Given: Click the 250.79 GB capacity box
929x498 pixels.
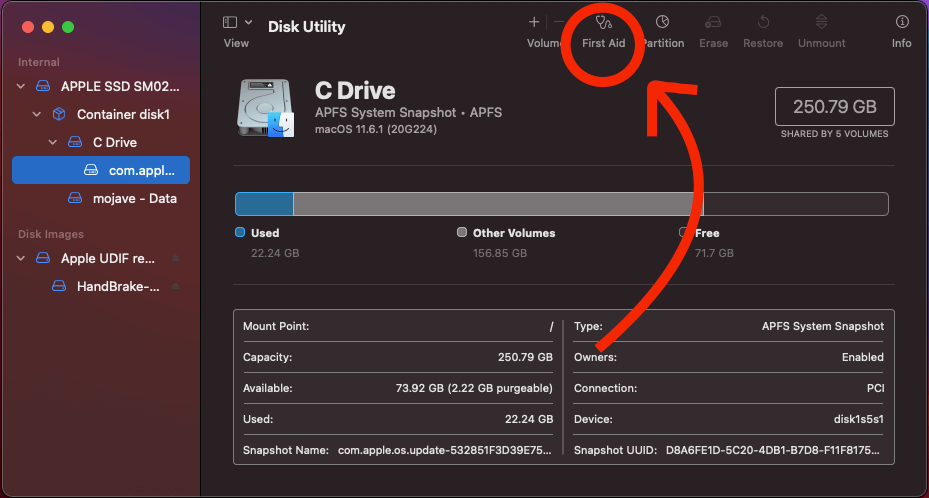Looking at the screenshot, I should point(834,107).
